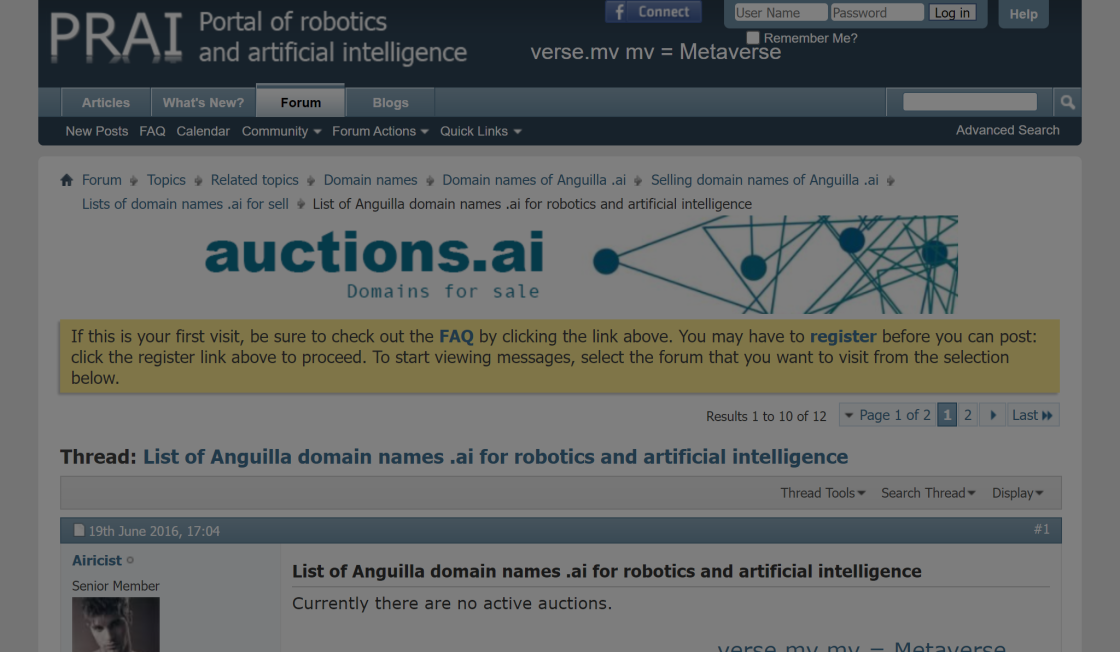Click Airicist's offline status indicator

(130, 561)
